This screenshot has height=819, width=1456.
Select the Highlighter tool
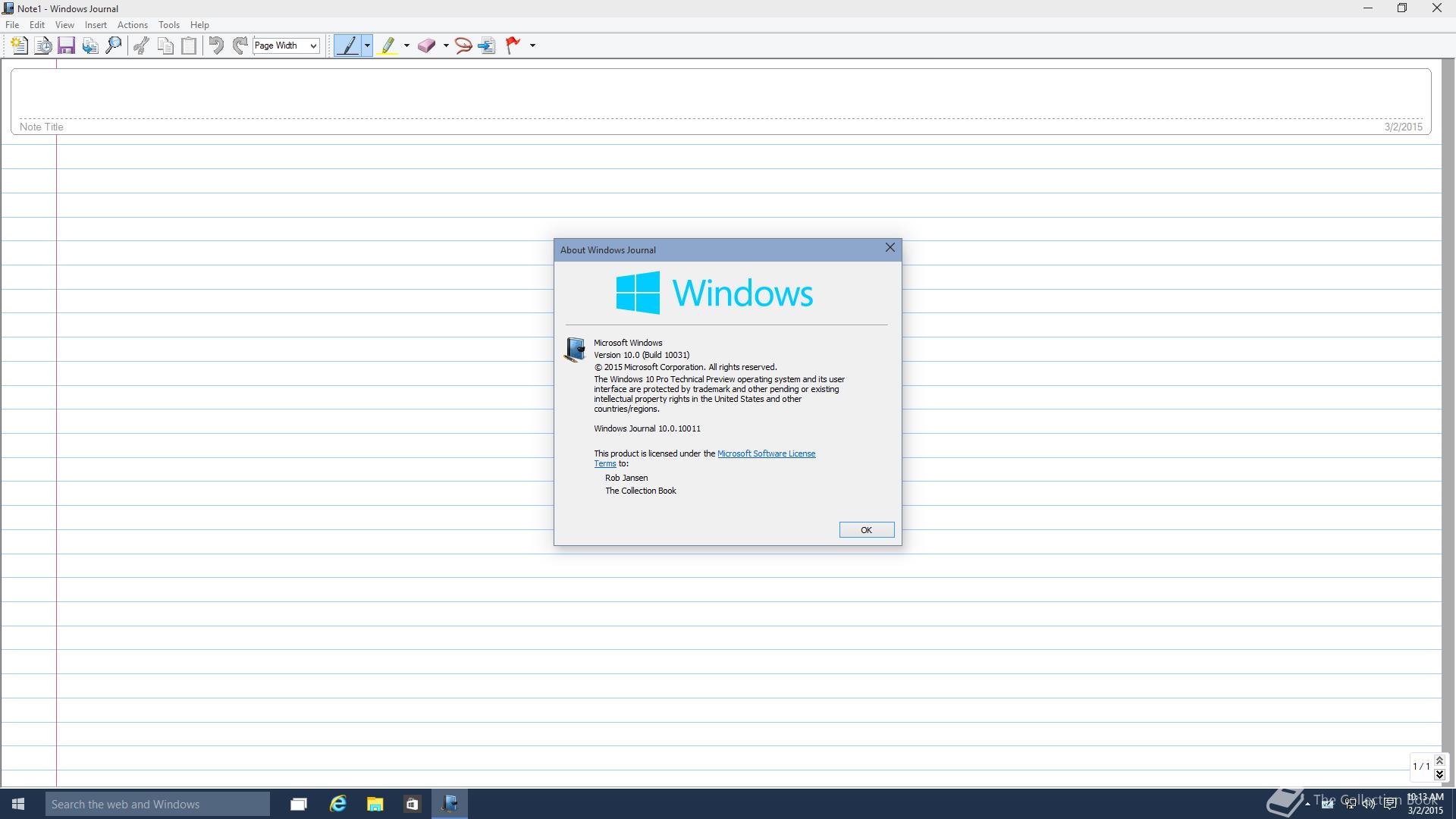tap(388, 45)
